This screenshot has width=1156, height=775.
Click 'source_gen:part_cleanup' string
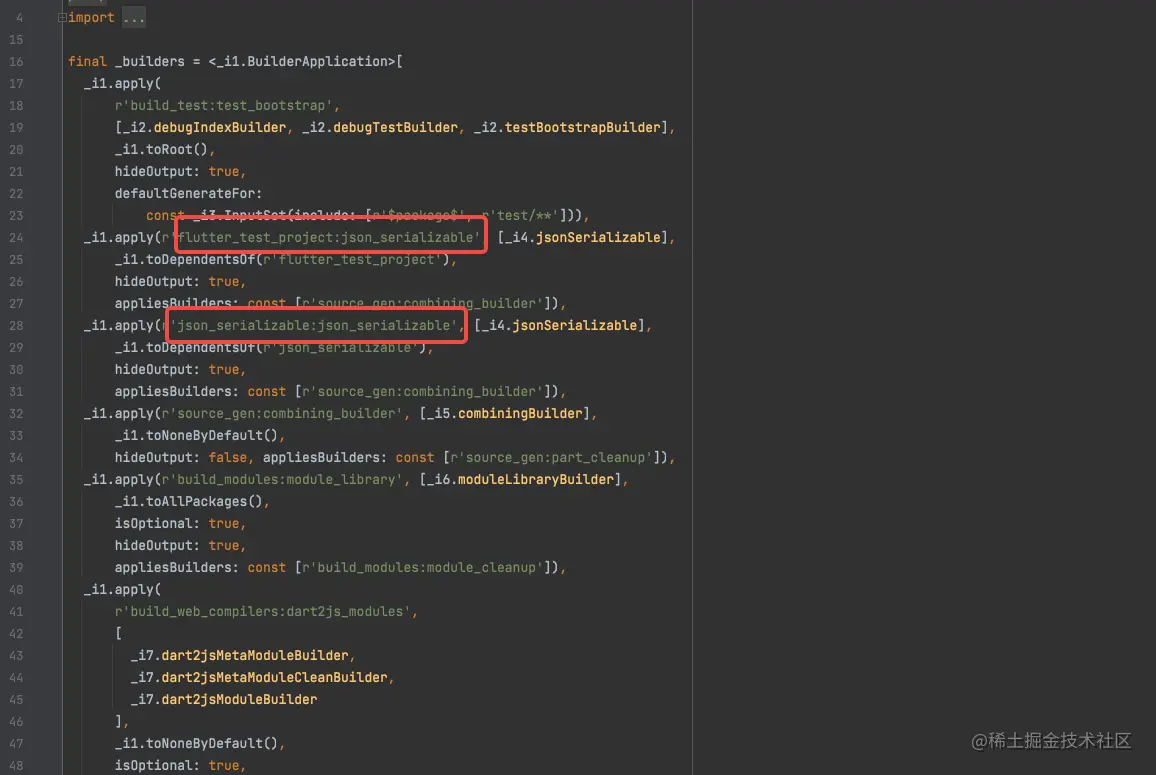click(x=551, y=458)
